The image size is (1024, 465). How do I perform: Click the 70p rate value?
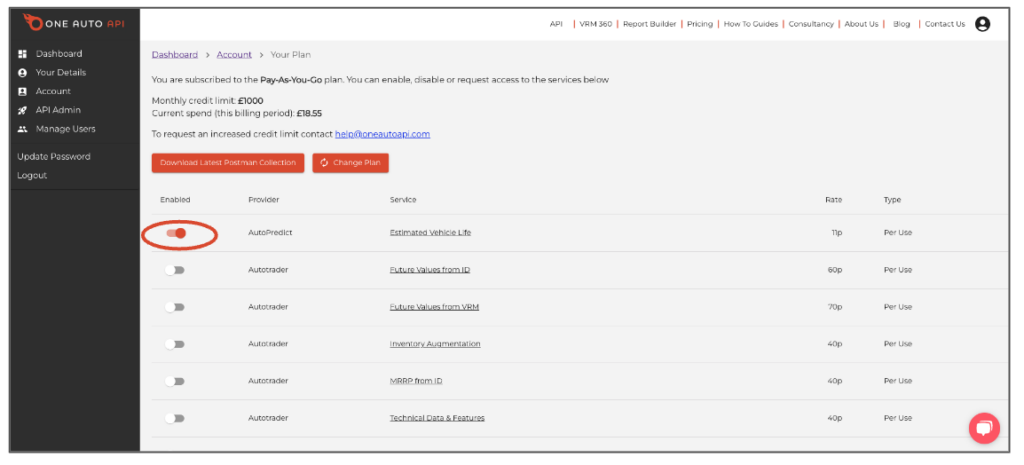[x=835, y=307]
